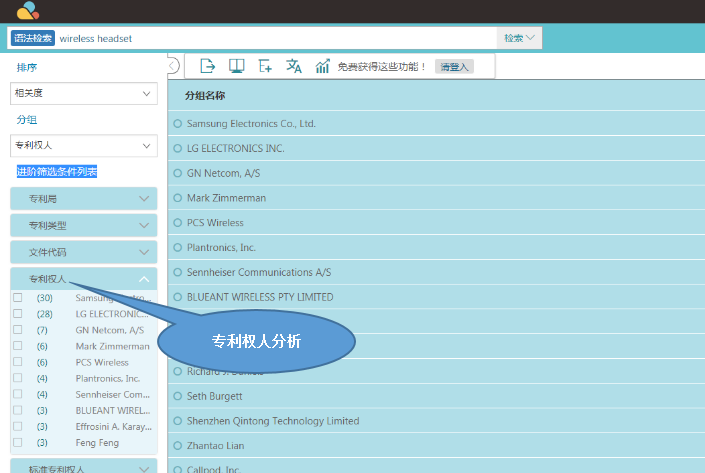The width and height of the screenshot is (705, 473).
Task: Collapse the sidebar with arrow icon
Action: [x=173, y=66]
